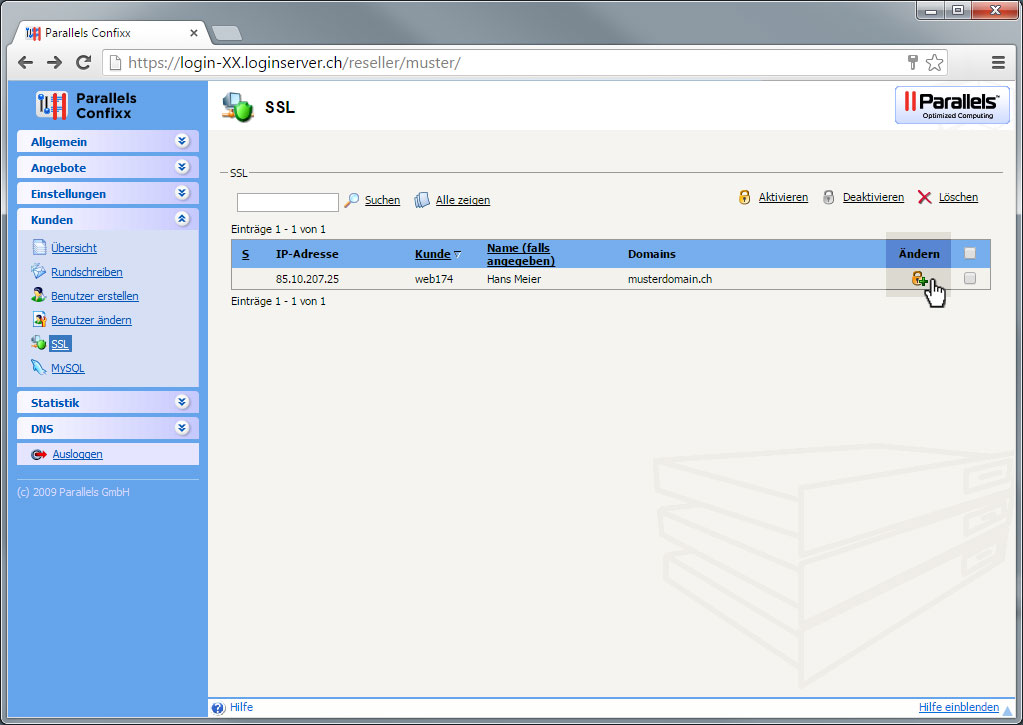The width and height of the screenshot is (1023, 725).
Task: Click the SSL search input field
Action: tap(288, 202)
